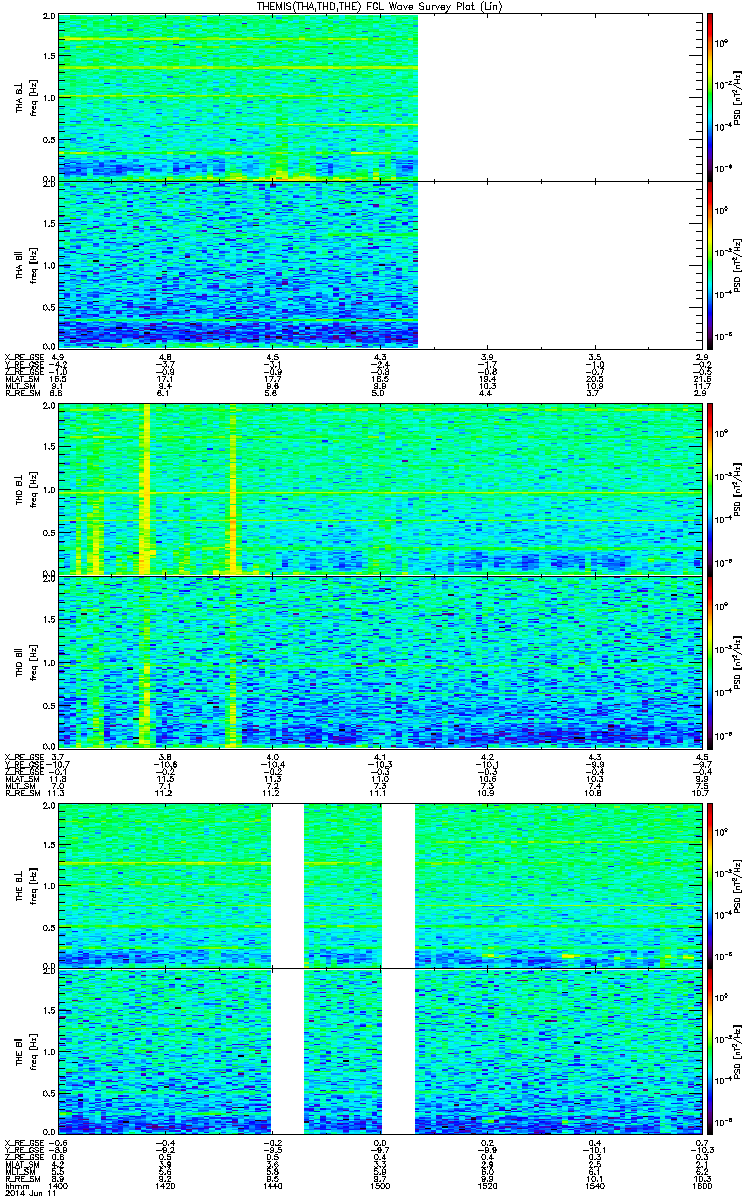Select the THE B-perpendicular spectrogram panel

coord(380,885)
